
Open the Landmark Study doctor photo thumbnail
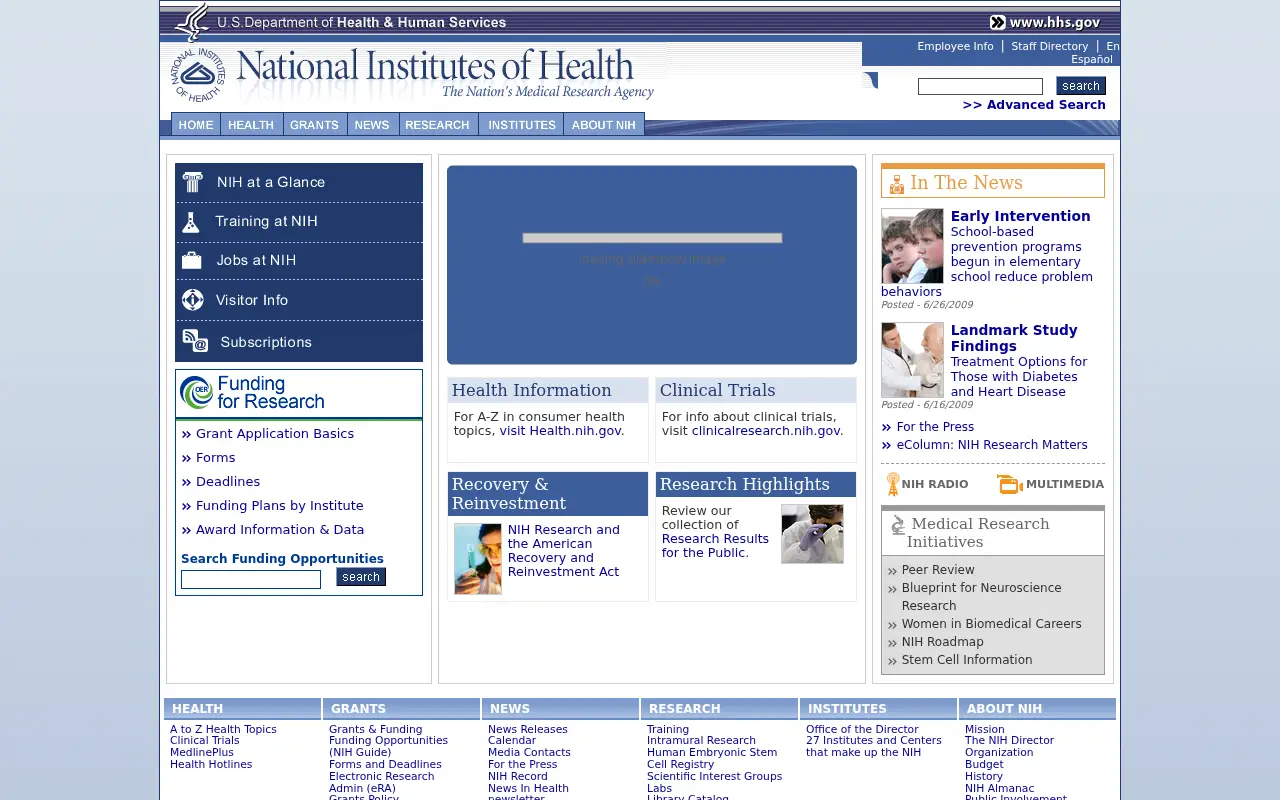[912, 360]
